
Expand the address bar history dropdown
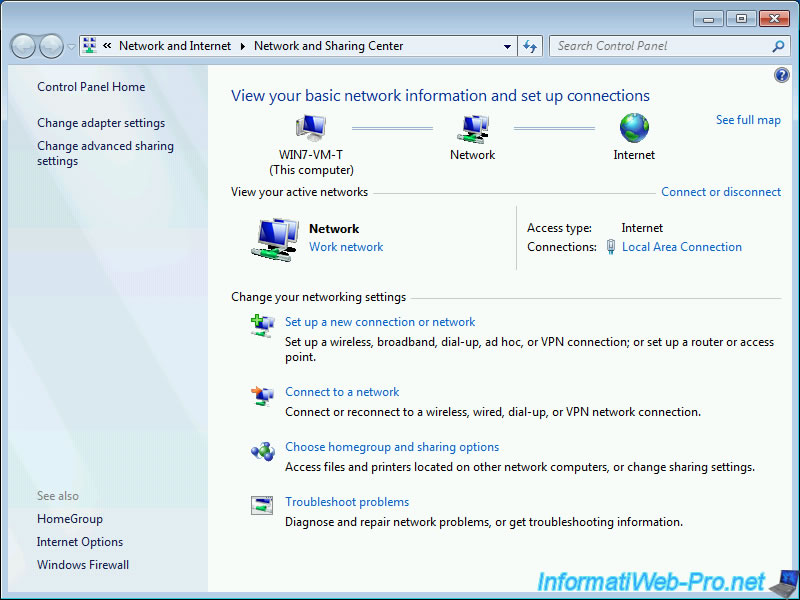click(507, 46)
